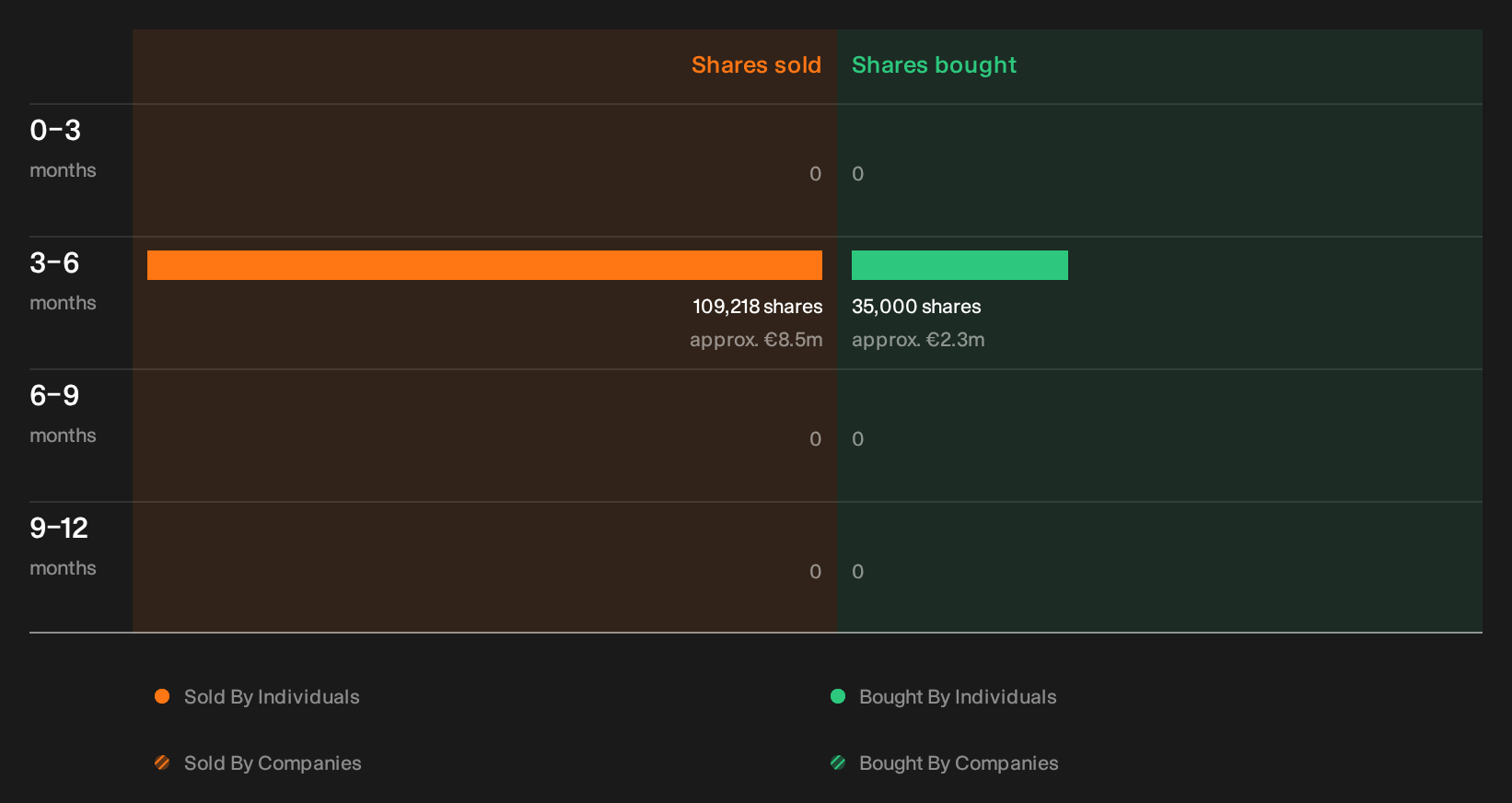Click the '35,000 shares' value

[x=916, y=307]
